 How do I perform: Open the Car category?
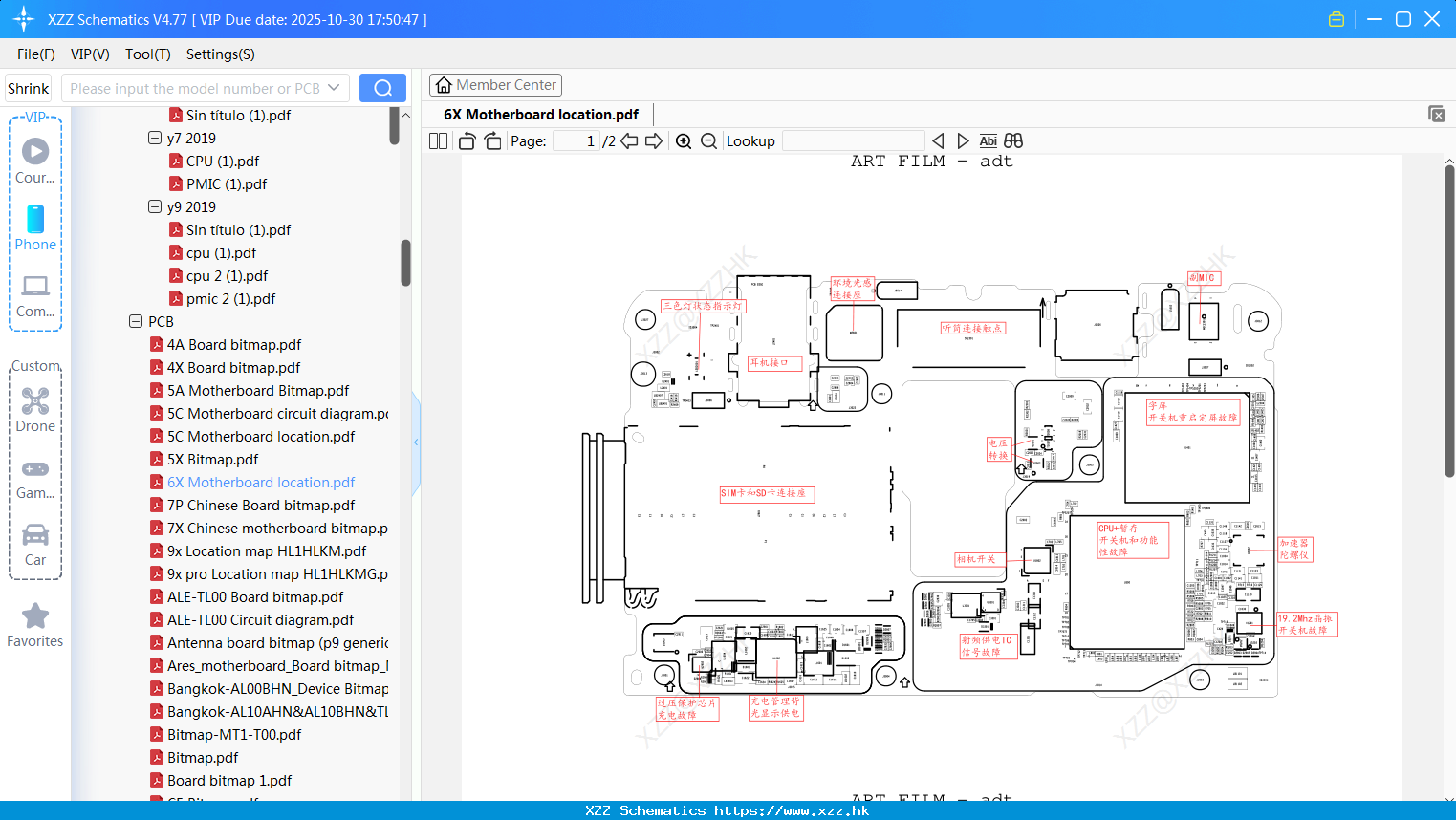pyautogui.click(x=35, y=545)
